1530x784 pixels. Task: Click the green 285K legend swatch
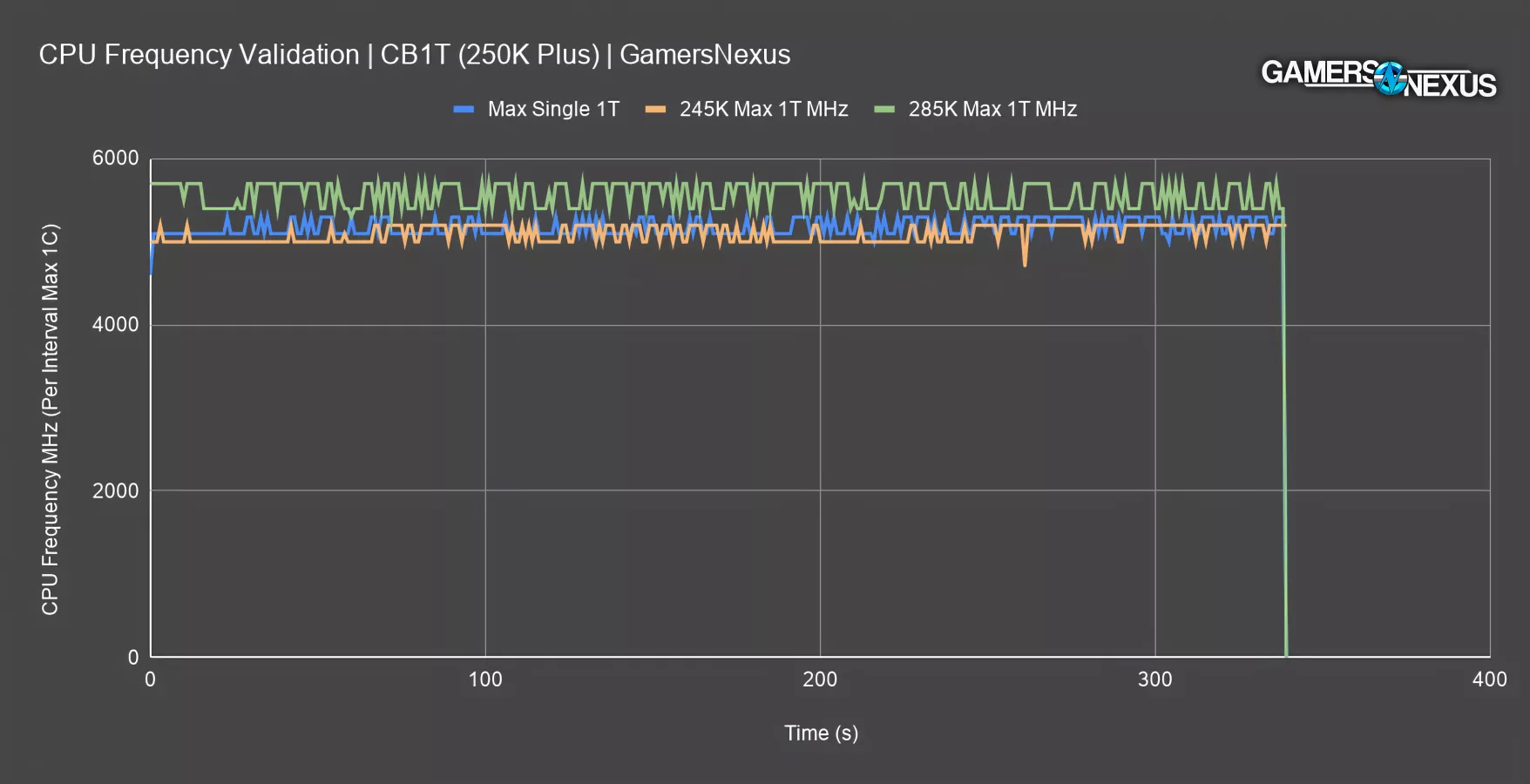click(x=884, y=110)
